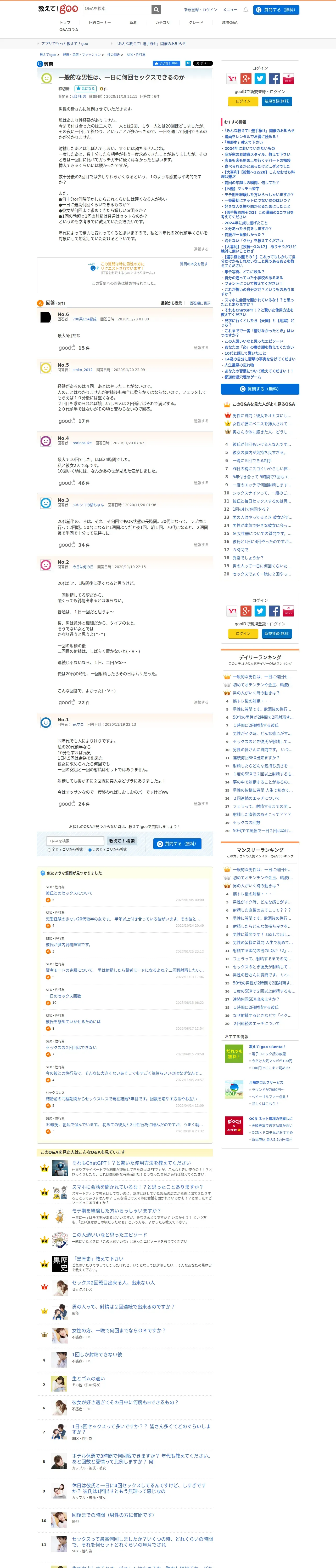Image resolution: width=336 pixels, height=1568 pixels.
Task: Open the 回答コーナー navigation tab
Action: coord(99,22)
